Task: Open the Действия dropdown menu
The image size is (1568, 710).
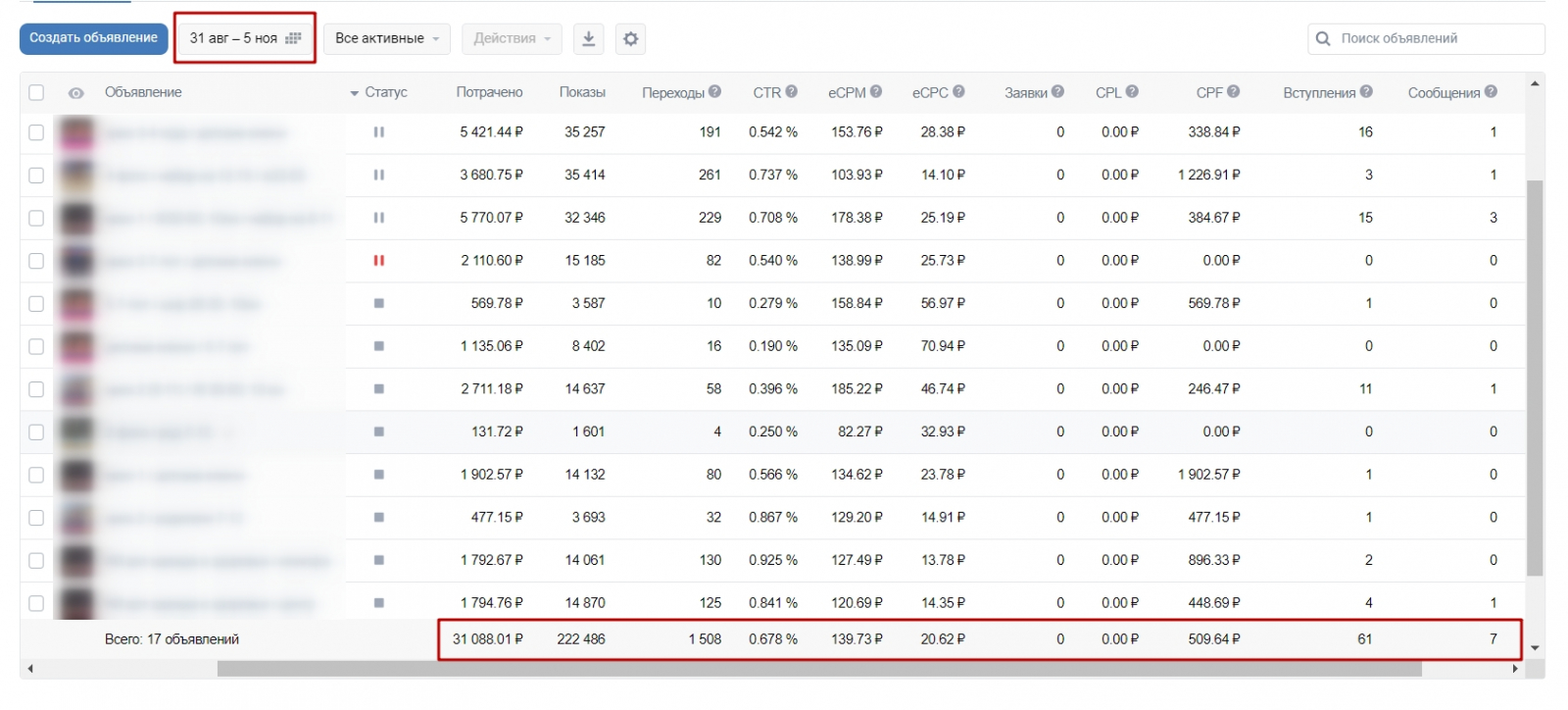Action: [x=512, y=38]
